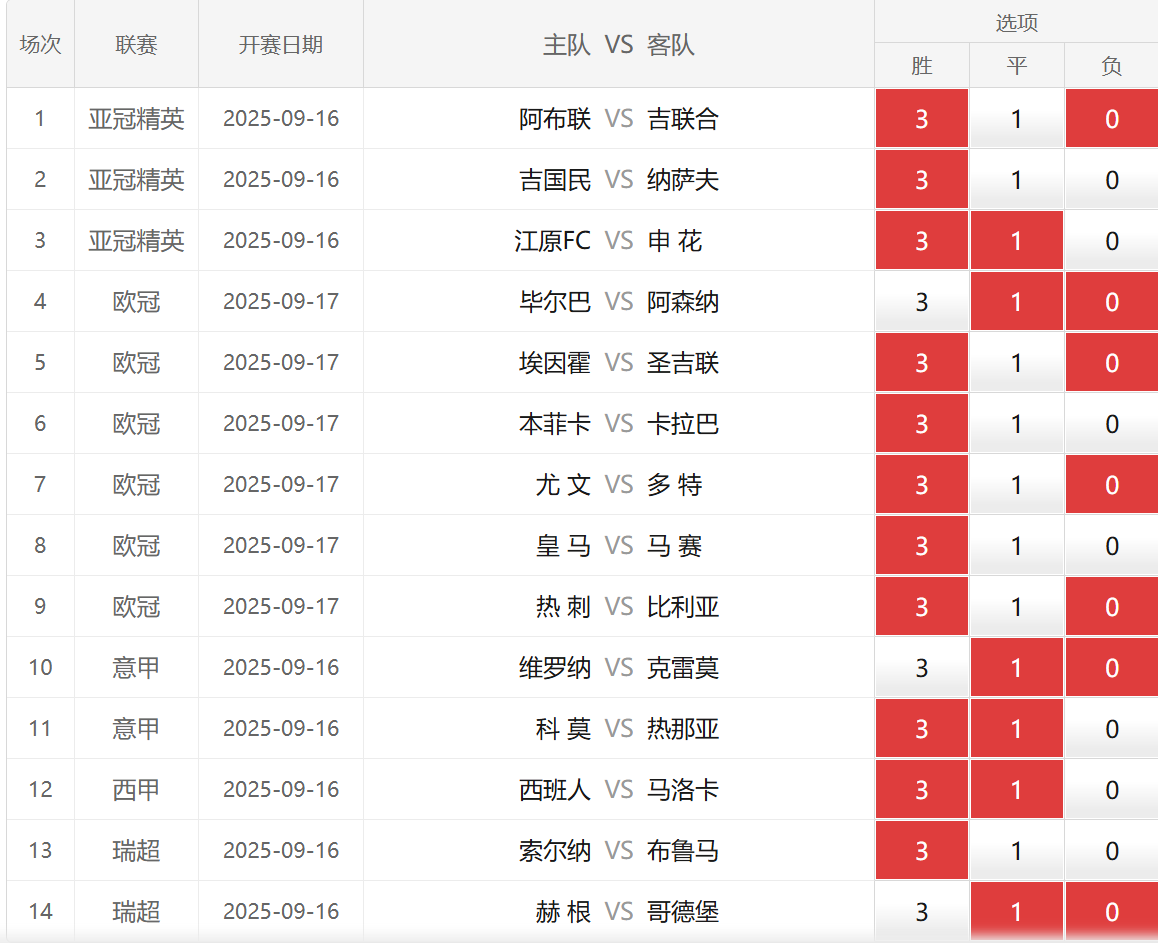Image resolution: width=1158 pixels, height=950 pixels.
Task: Click league 瑞超 in match 13
Action: pos(137,850)
